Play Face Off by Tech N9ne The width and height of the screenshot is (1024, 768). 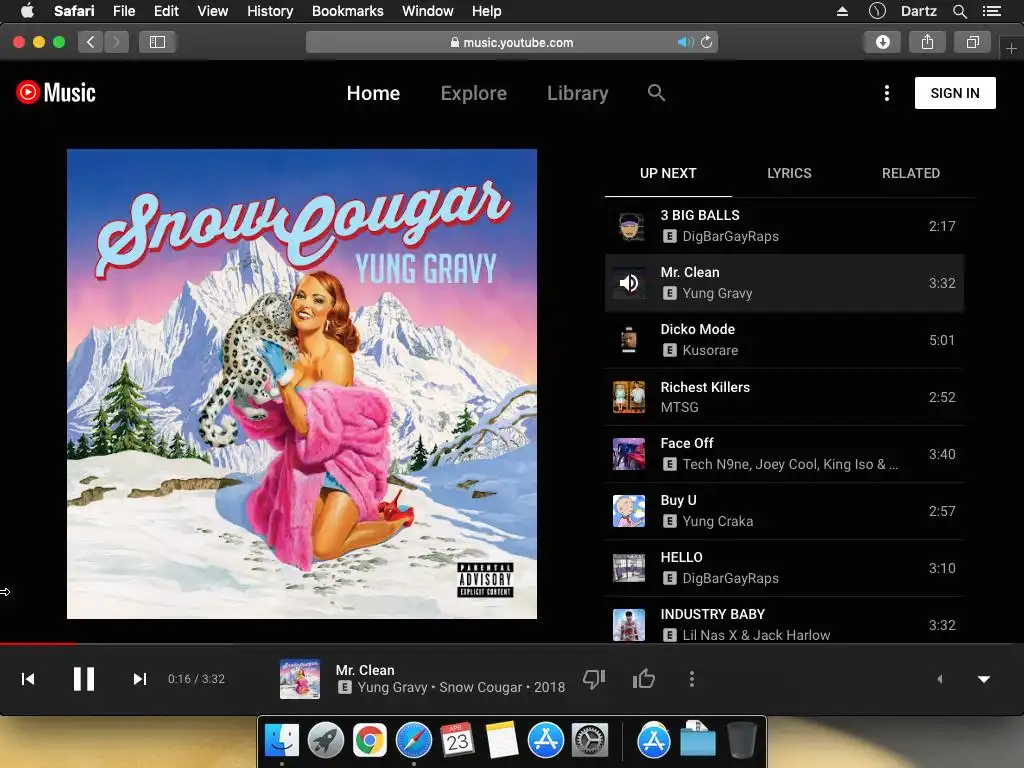click(784, 454)
